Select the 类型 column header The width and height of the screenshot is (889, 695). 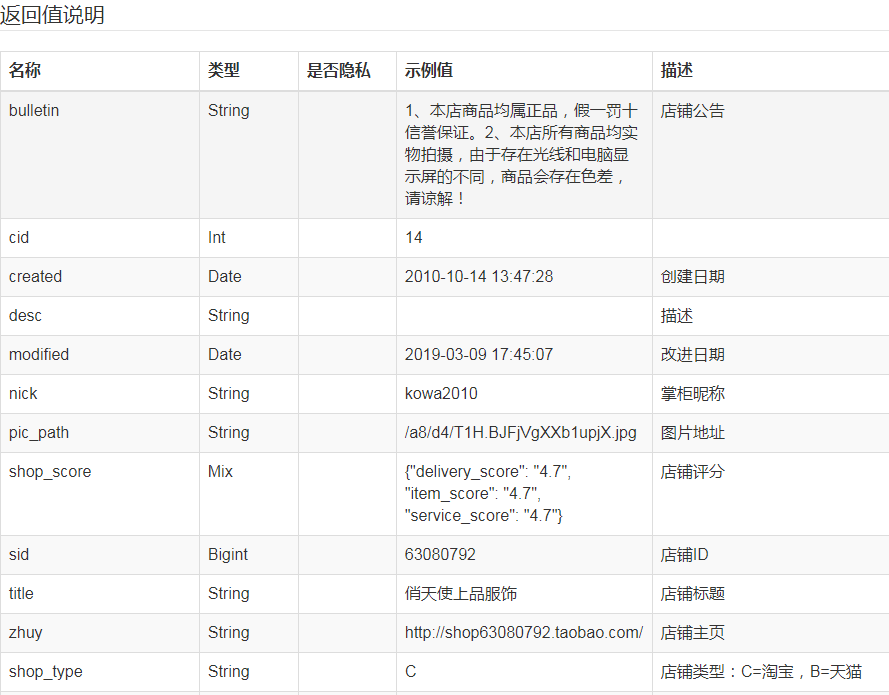(x=224, y=70)
